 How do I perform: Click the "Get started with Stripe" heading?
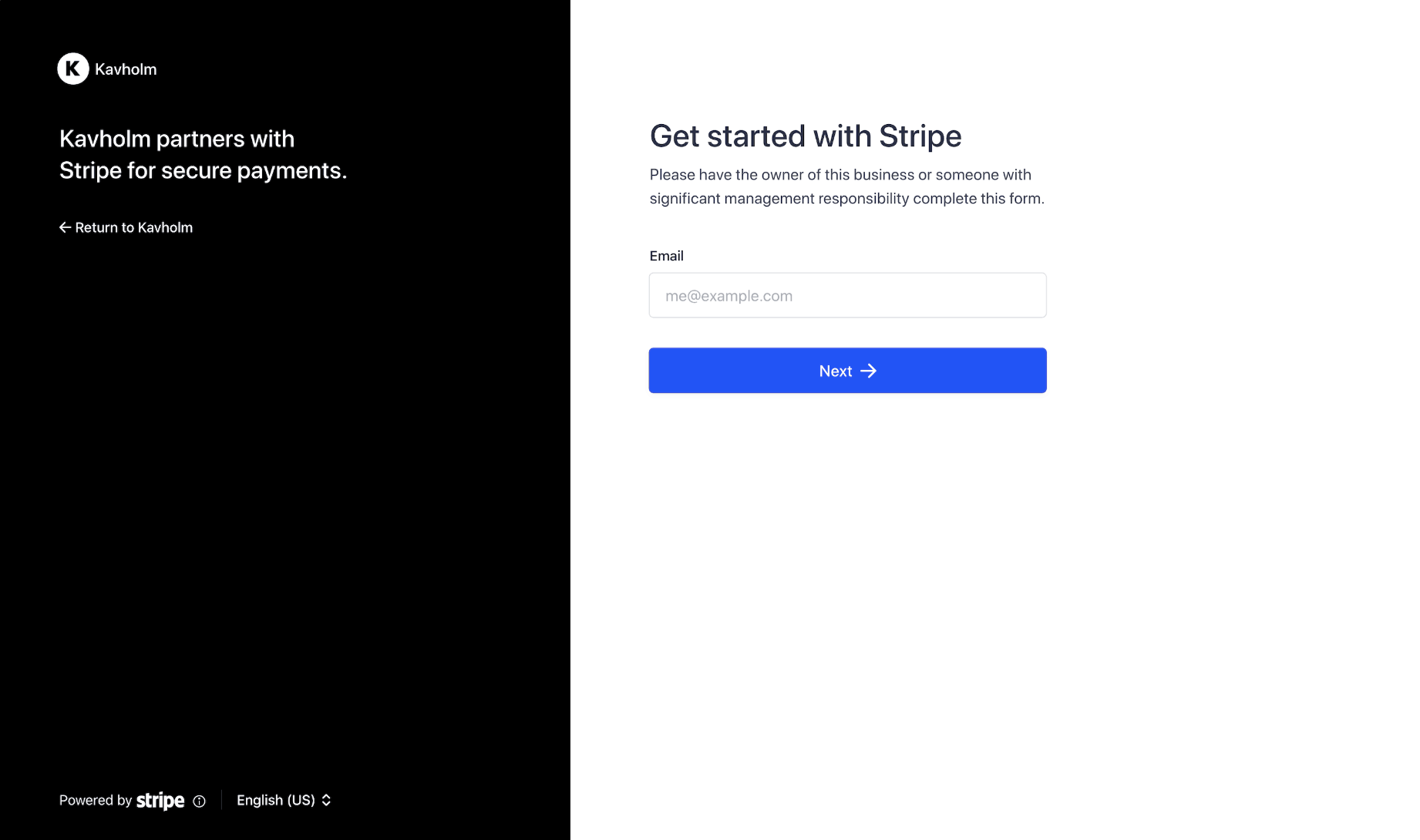(805, 136)
